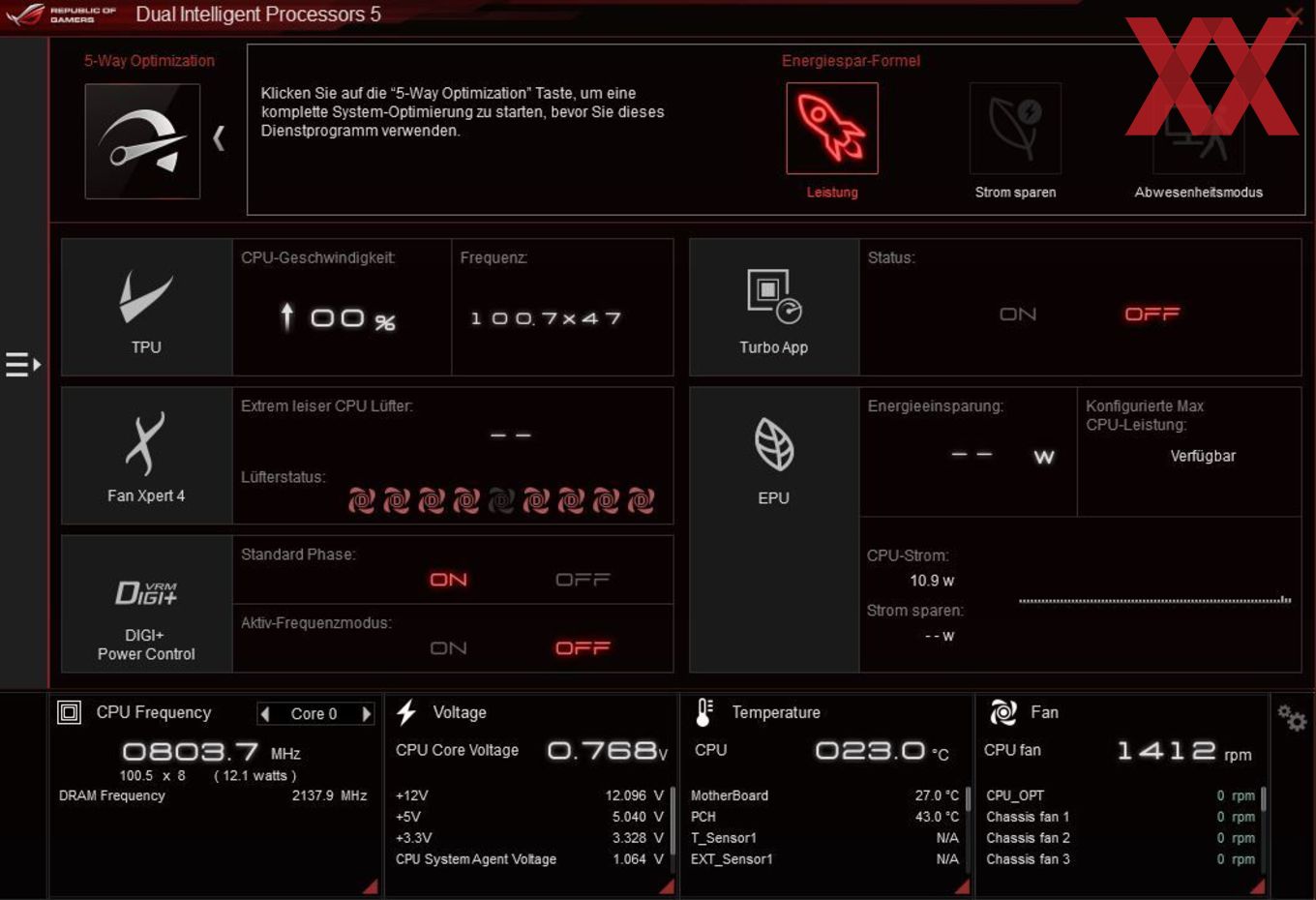Viewport: 1316px width, 900px height.
Task: Click the Verfügbar CPU-Leistung value
Action: point(1203,456)
